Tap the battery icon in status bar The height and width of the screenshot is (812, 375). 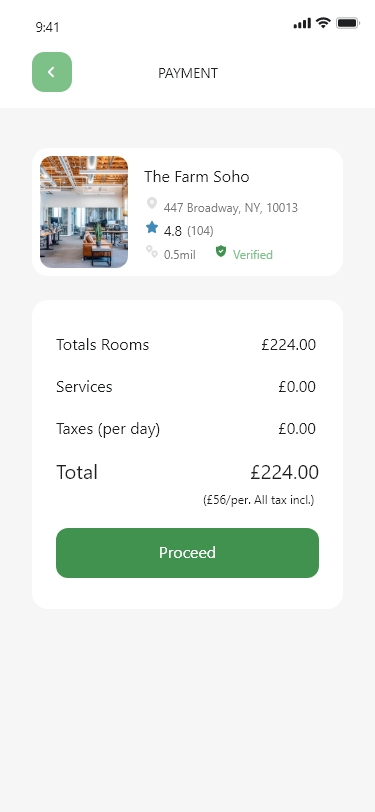[347, 23]
